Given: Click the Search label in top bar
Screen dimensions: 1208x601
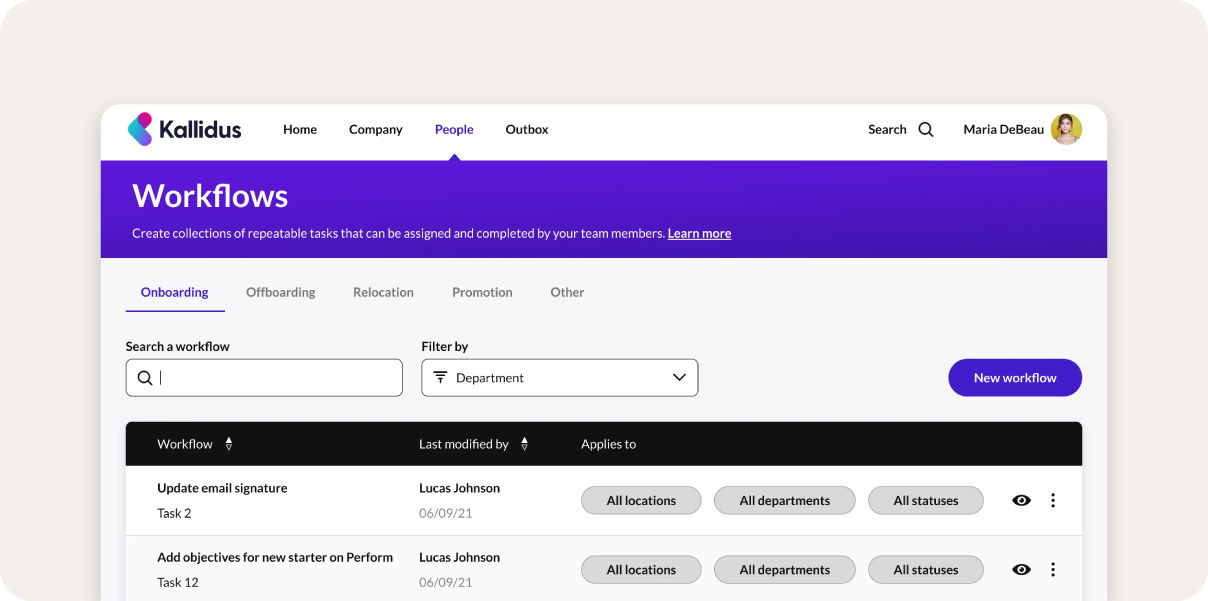Looking at the screenshot, I should (x=887, y=129).
